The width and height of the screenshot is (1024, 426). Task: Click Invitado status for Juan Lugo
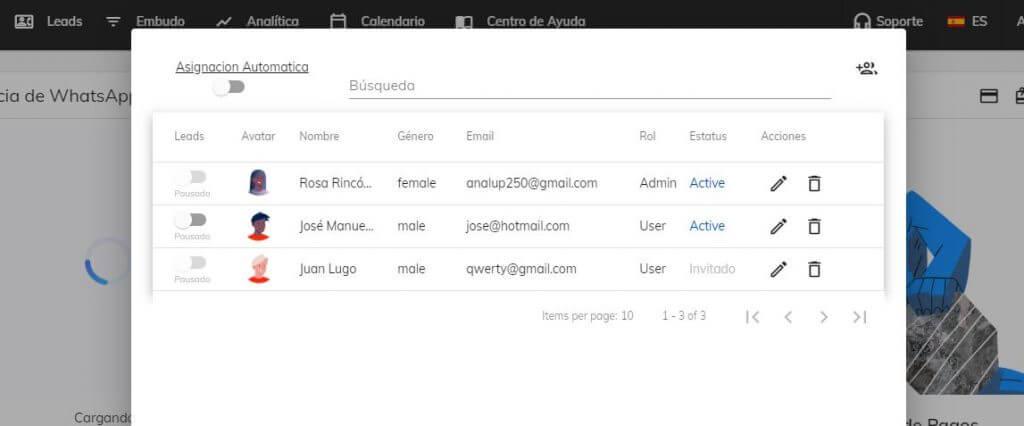[x=712, y=269]
